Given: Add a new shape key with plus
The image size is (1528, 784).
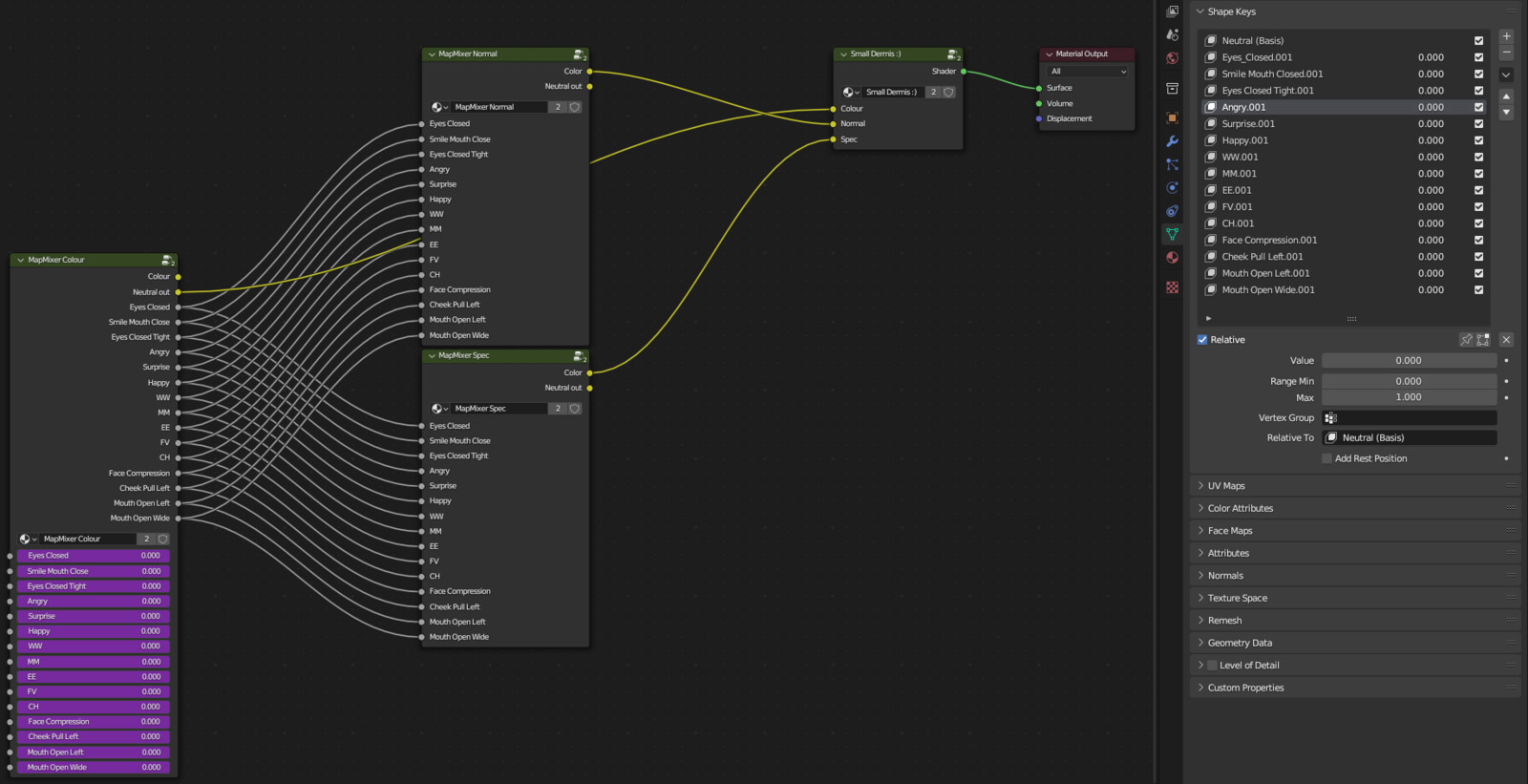Looking at the screenshot, I should pos(1506,36).
